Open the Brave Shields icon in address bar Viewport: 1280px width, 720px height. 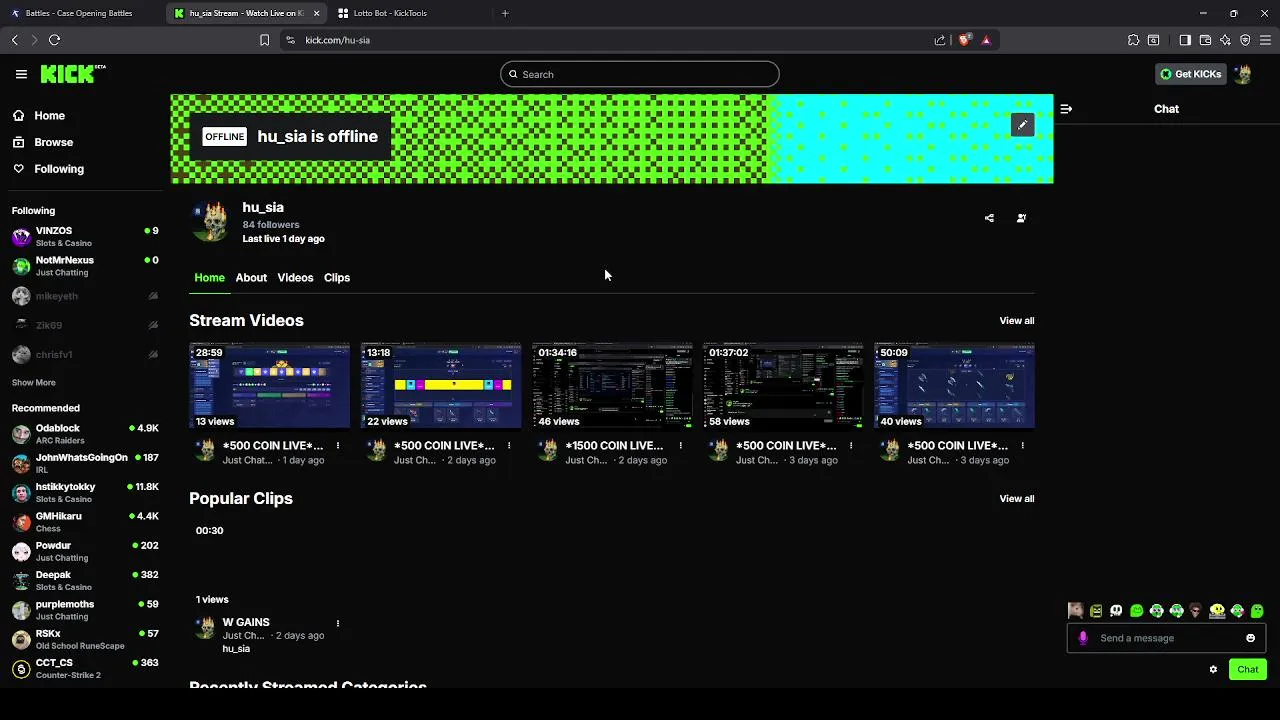point(964,40)
